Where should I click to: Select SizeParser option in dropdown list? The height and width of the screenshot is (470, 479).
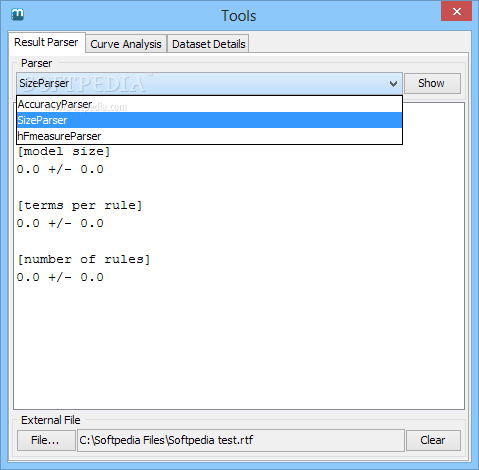[209, 120]
